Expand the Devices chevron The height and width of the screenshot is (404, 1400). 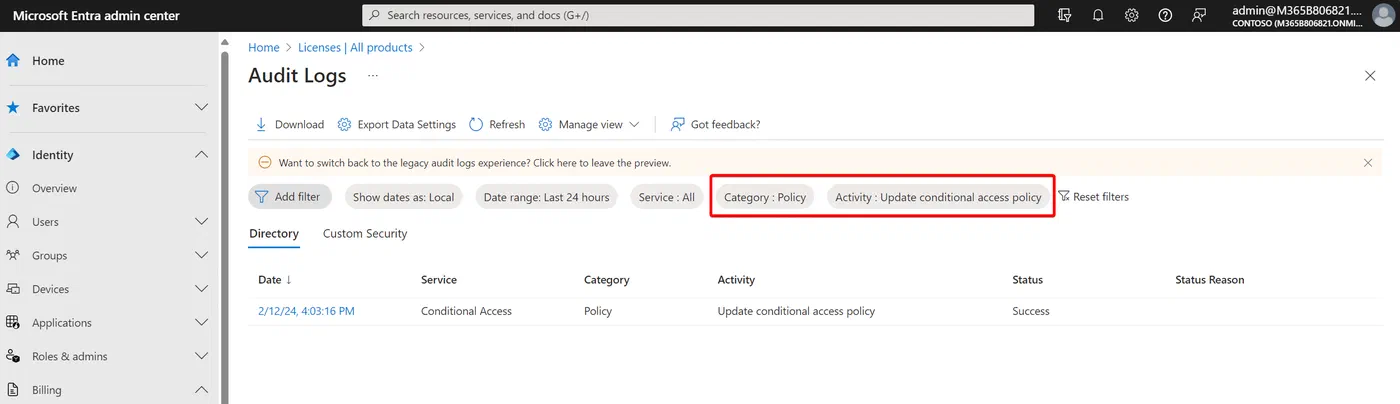tap(201, 289)
